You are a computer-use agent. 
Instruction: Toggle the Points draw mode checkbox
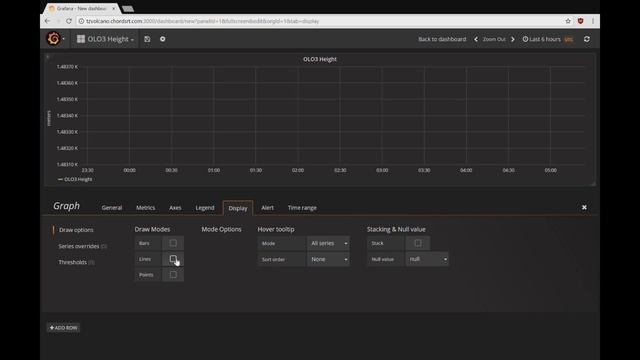[173, 275]
